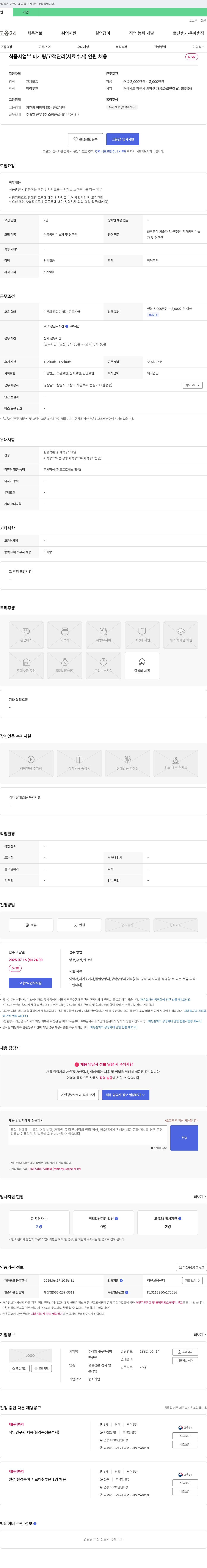Click the 통근버스 welfare icon
The height and width of the screenshot is (1568, 207).
tap(26, 635)
